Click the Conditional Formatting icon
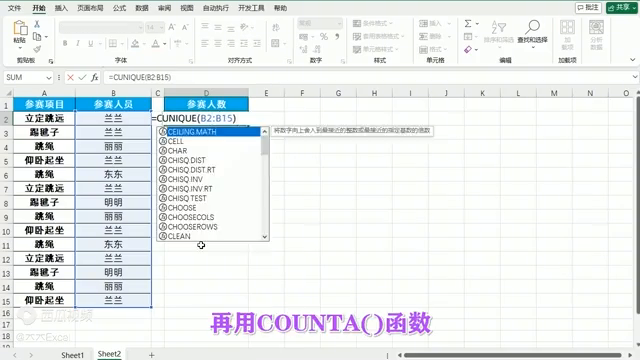 357,23
